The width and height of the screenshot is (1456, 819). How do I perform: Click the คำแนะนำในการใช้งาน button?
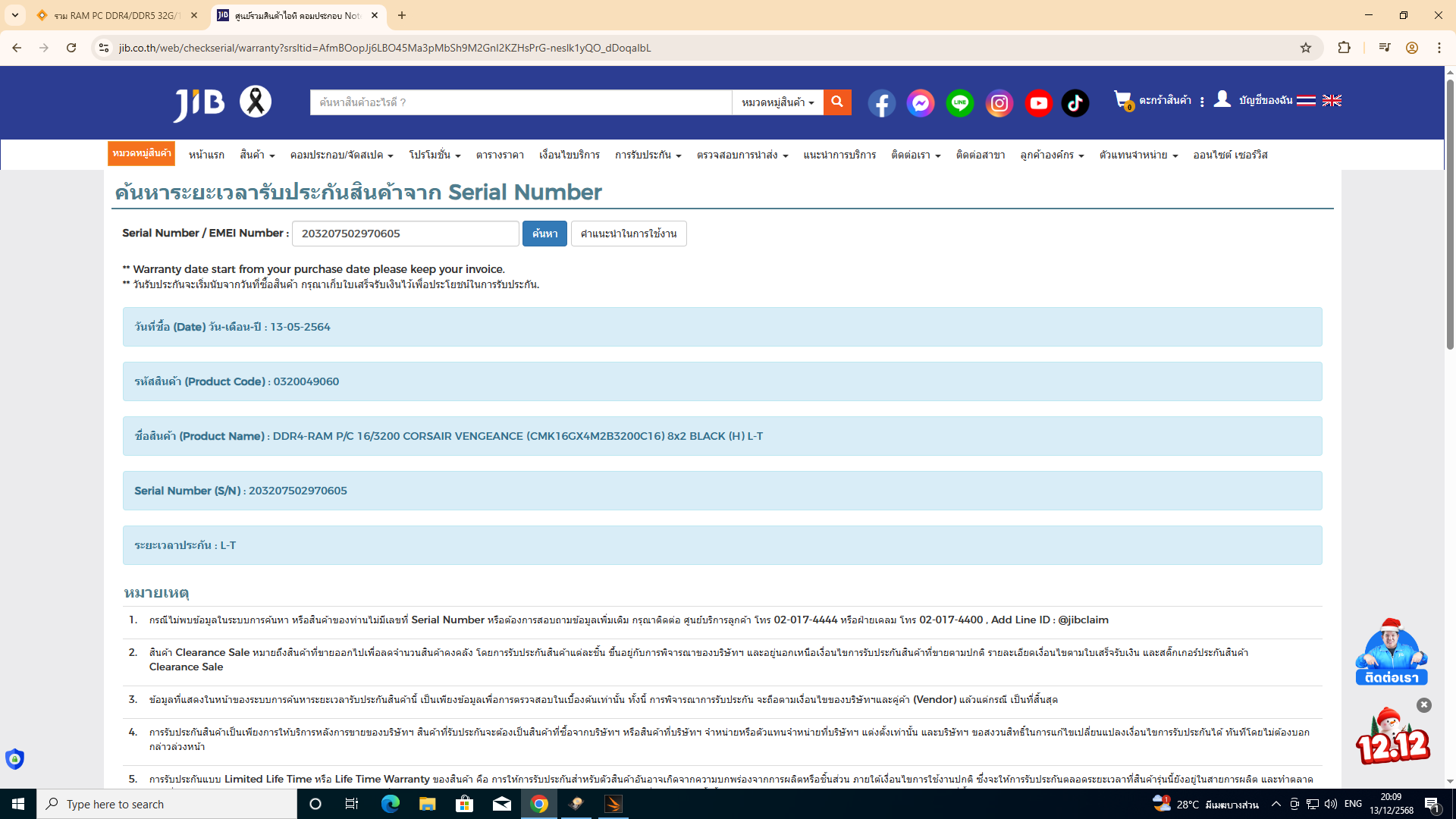coord(629,234)
